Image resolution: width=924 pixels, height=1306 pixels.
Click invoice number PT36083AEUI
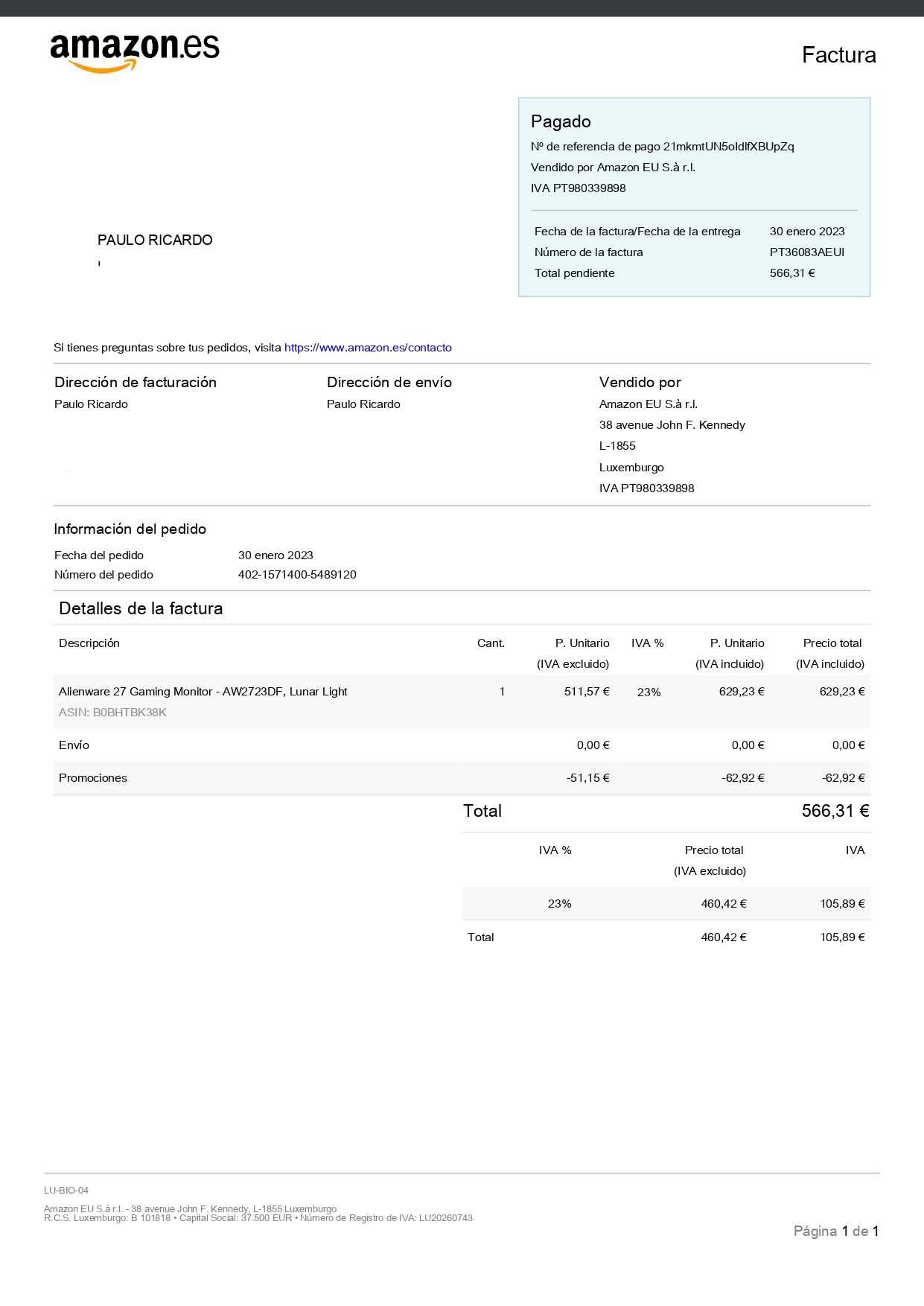point(807,252)
